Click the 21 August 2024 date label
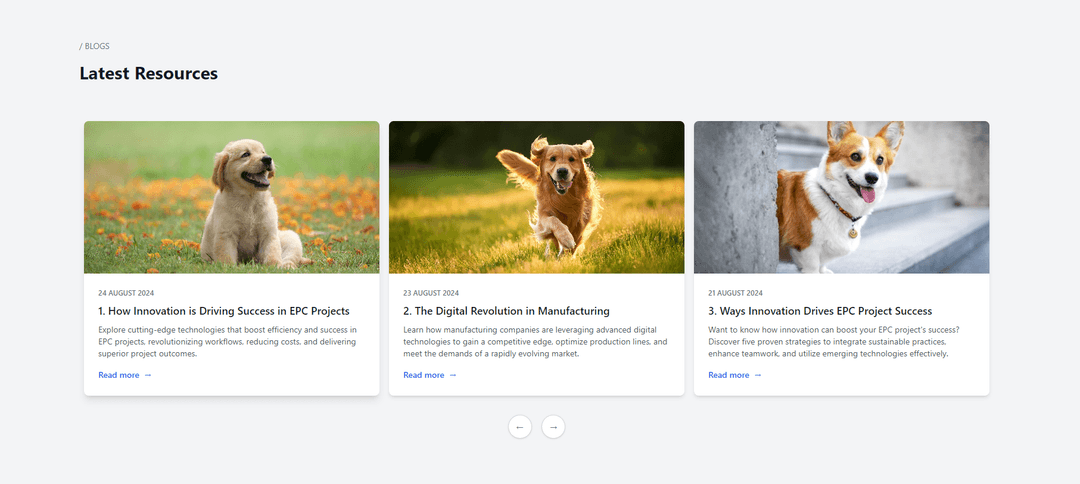 click(x=735, y=293)
